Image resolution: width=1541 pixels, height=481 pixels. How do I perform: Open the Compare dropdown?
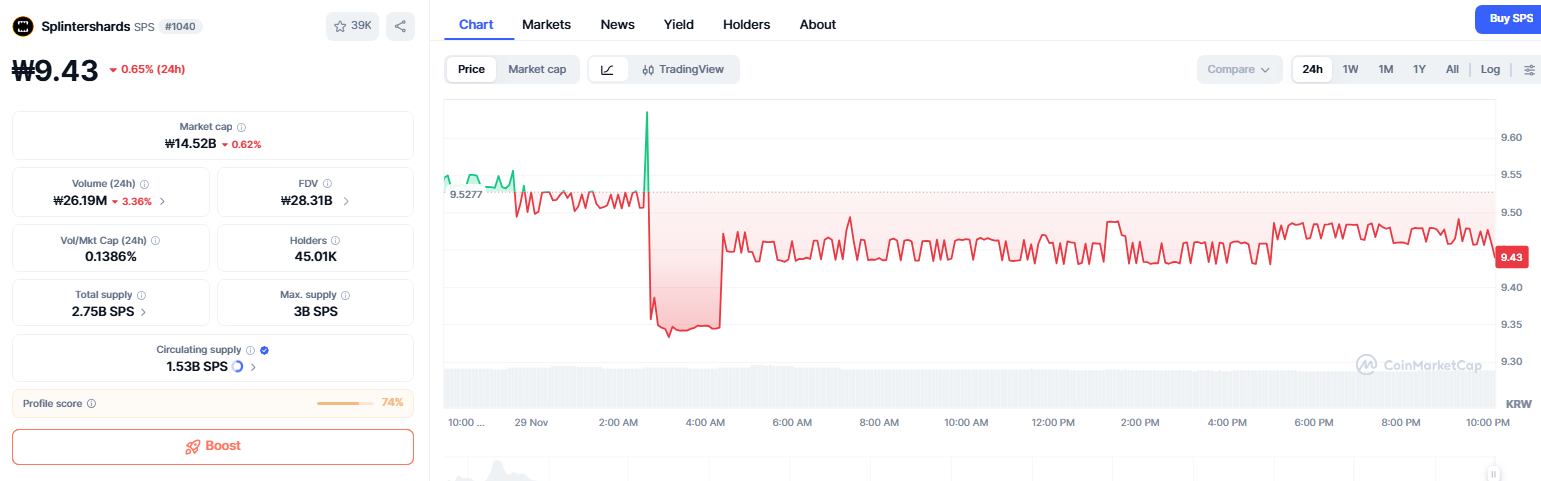click(1239, 69)
